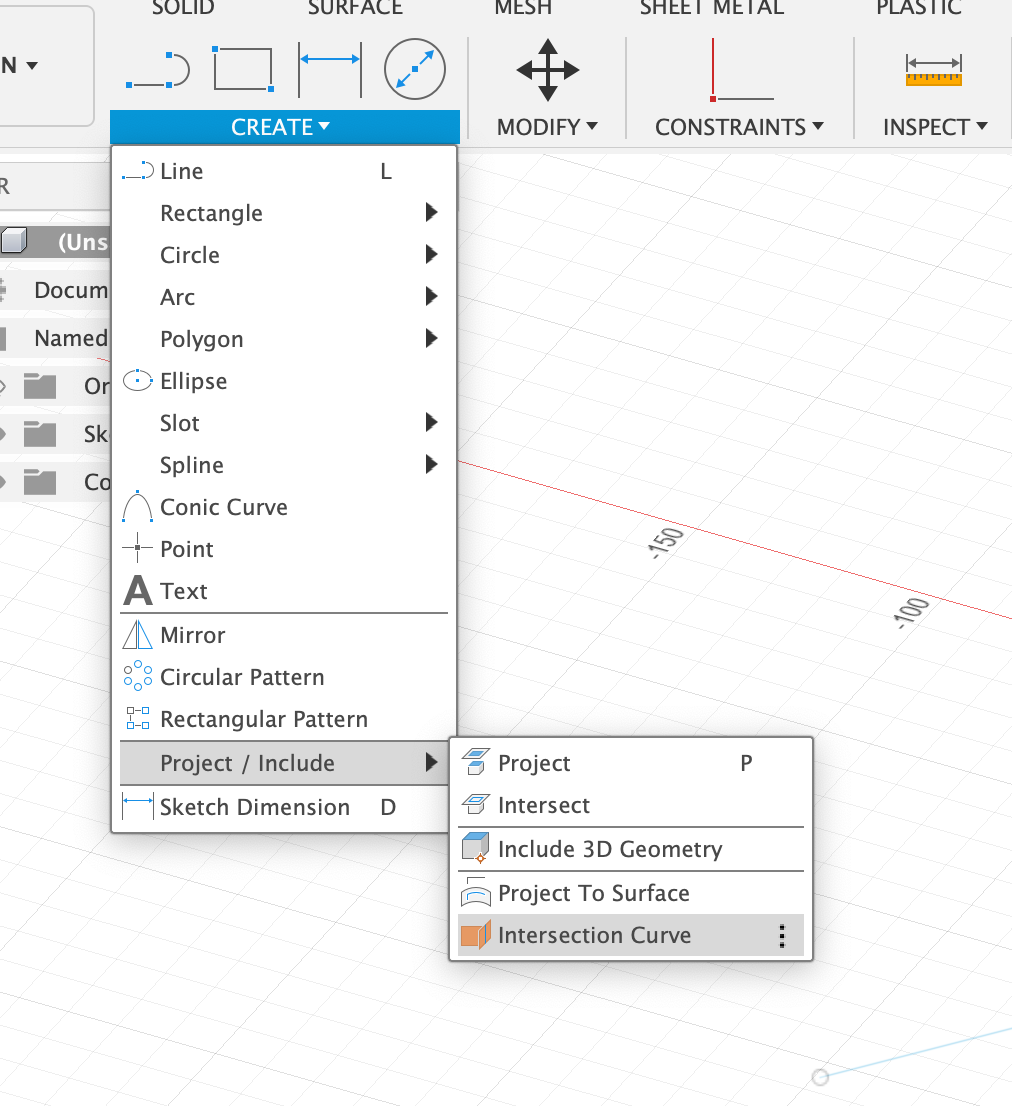Select the circle diameter tool icon in the toolbar
The height and width of the screenshot is (1106, 1012).
coord(414,69)
